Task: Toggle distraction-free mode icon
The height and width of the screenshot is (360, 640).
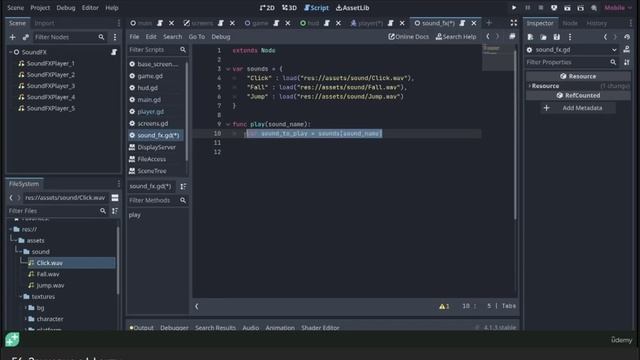Action: (x=513, y=23)
